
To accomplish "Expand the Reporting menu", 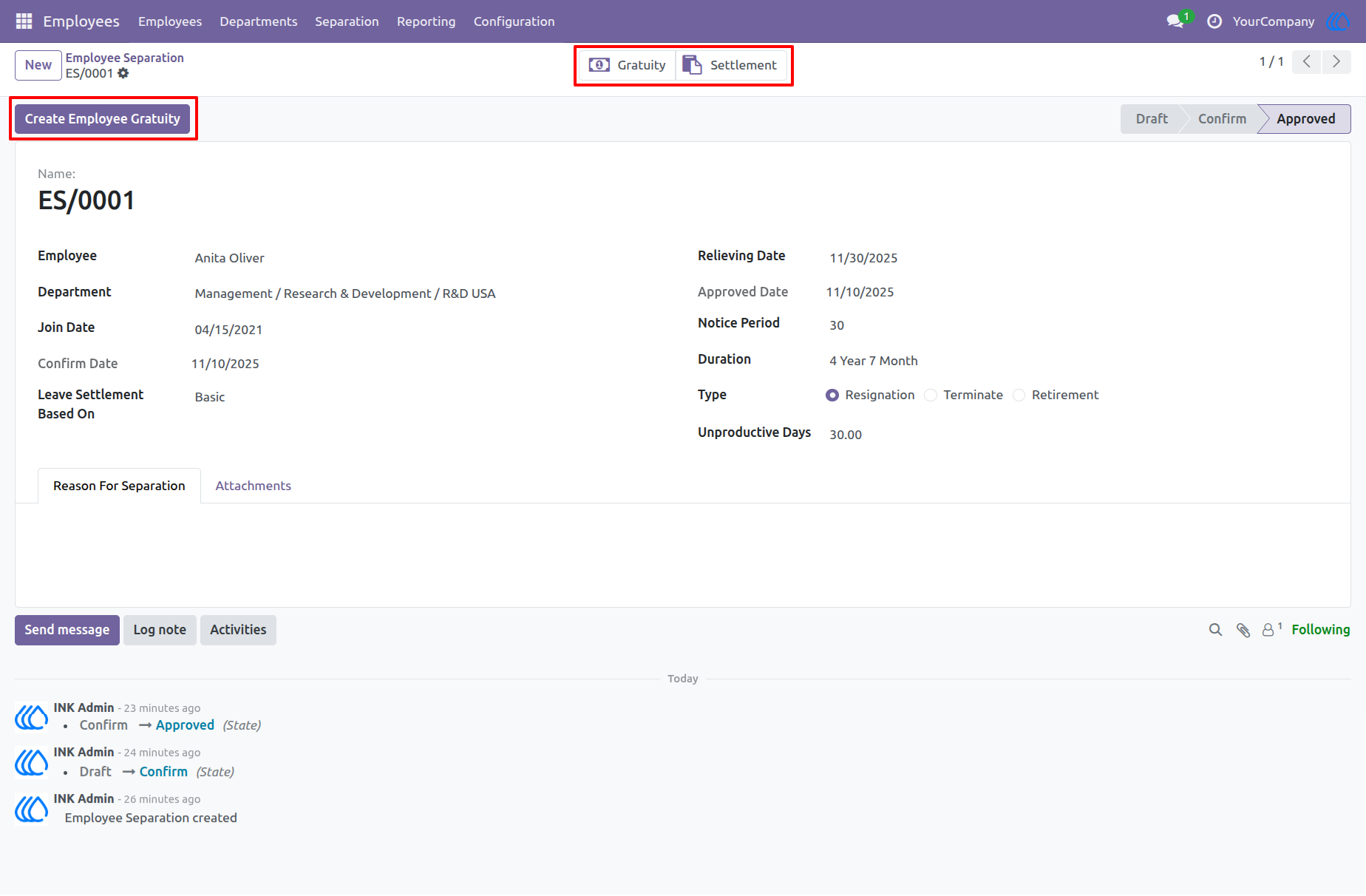I will [x=427, y=21].
